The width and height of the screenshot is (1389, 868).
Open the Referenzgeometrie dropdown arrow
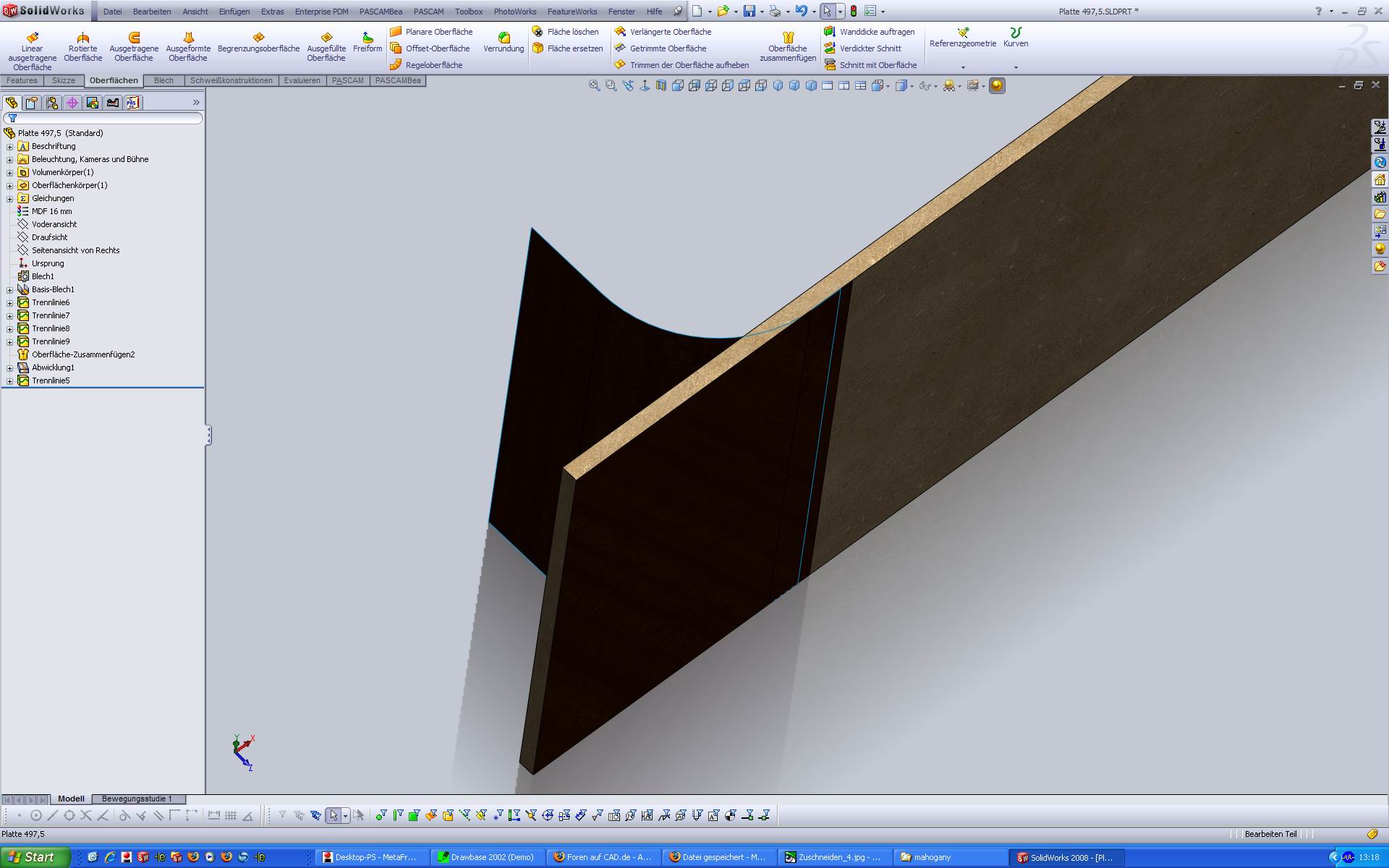coord(963,67)
